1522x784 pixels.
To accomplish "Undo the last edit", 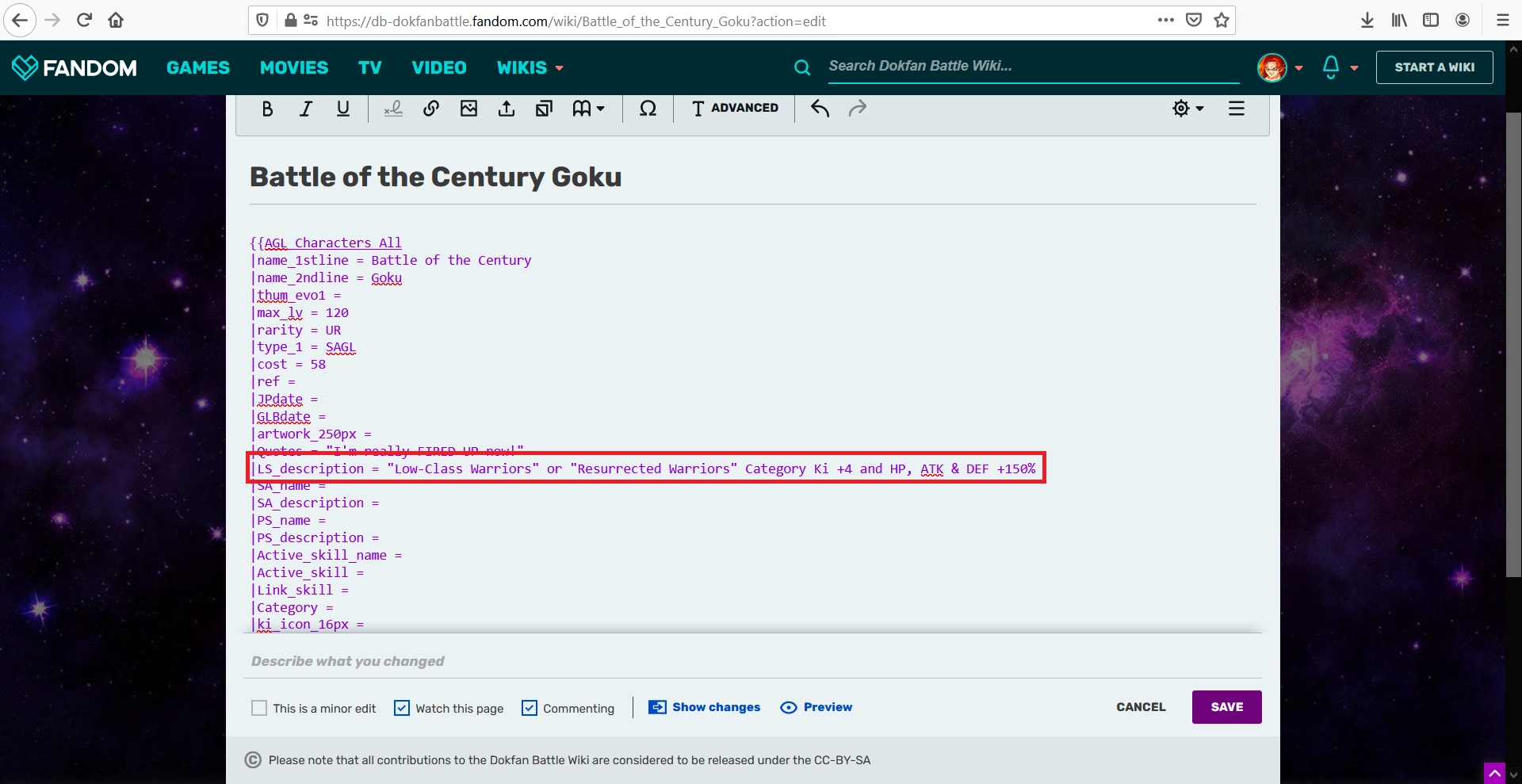I will 820,109.
